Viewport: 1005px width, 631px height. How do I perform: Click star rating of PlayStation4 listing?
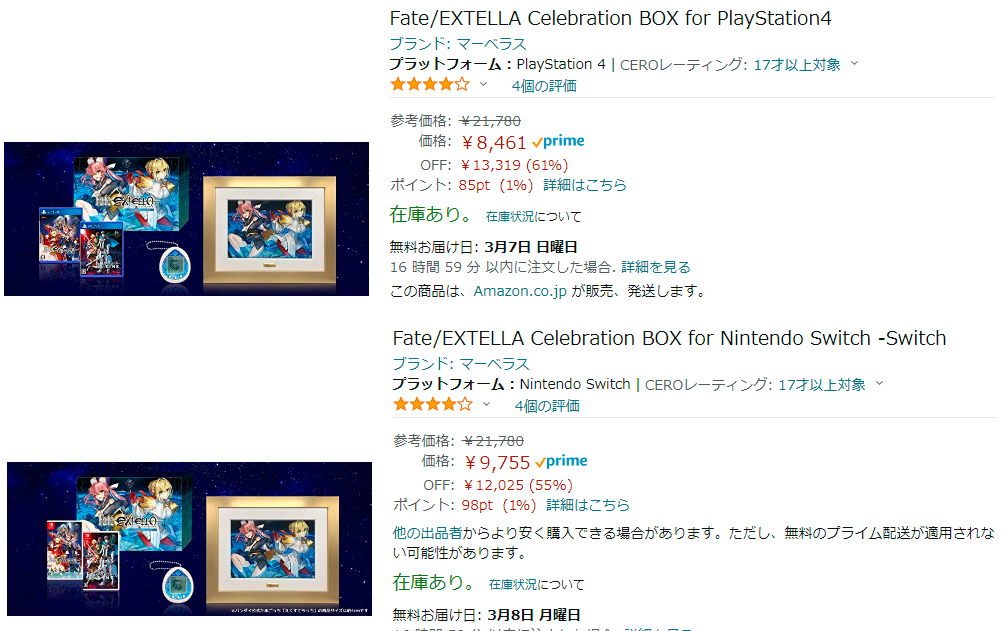tap(430, 85)
